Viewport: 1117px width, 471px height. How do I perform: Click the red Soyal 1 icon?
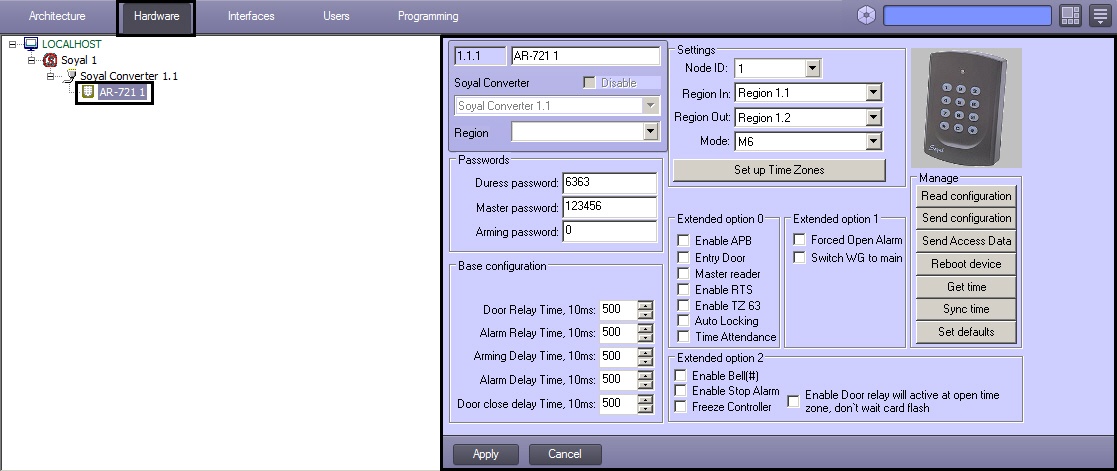(x=51, y=60)
